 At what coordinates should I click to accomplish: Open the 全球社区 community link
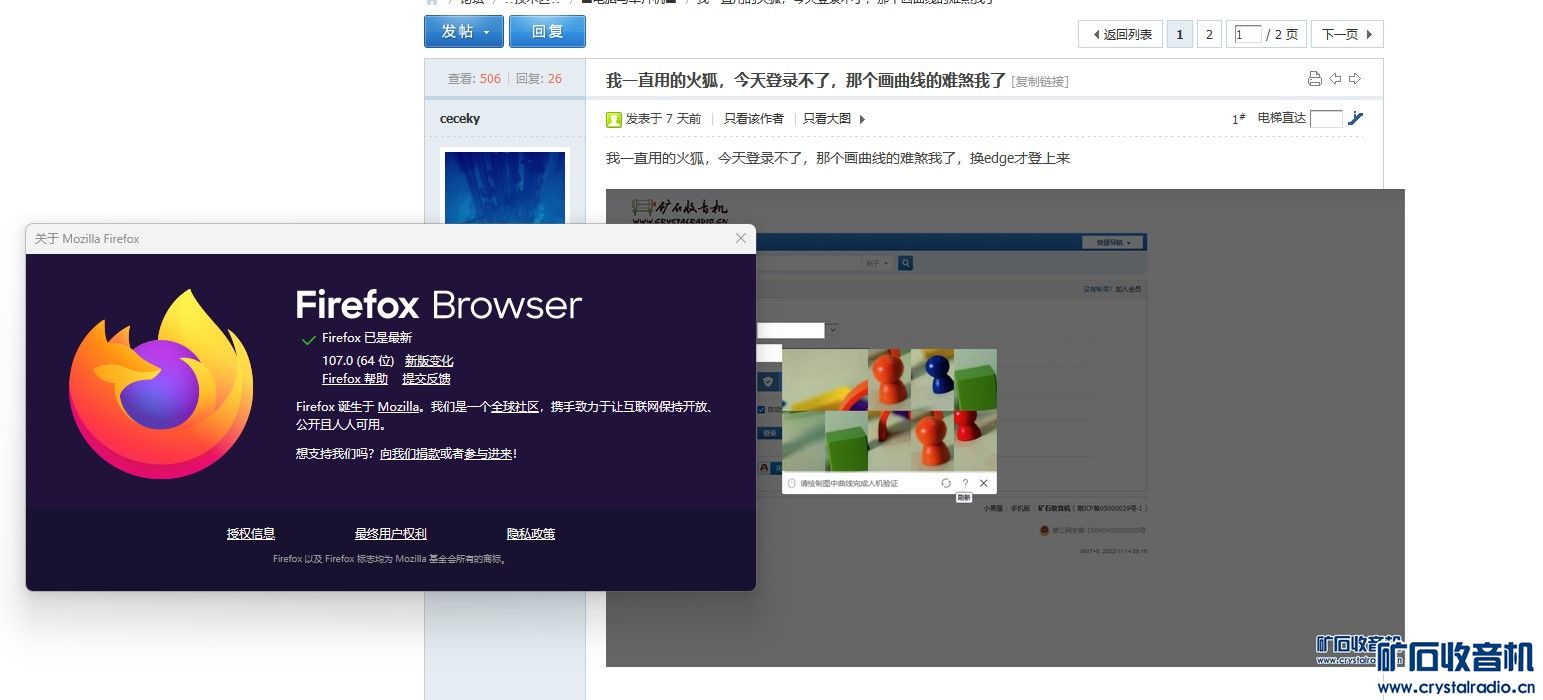click(x=515, y=407)
